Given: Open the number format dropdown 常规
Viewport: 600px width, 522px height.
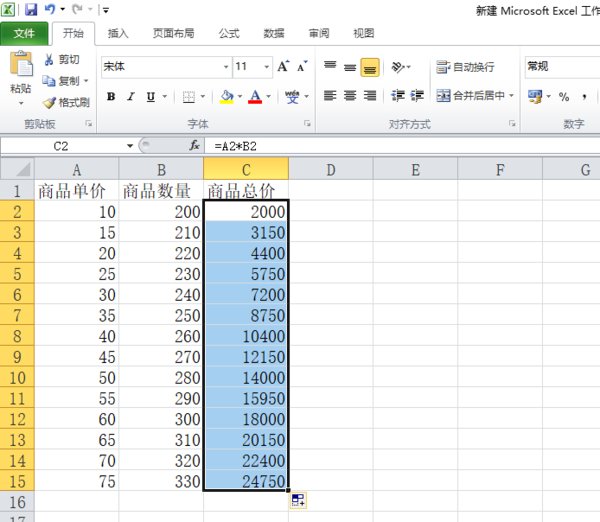Looking at the screenshot, I should [x=562, y=67].
